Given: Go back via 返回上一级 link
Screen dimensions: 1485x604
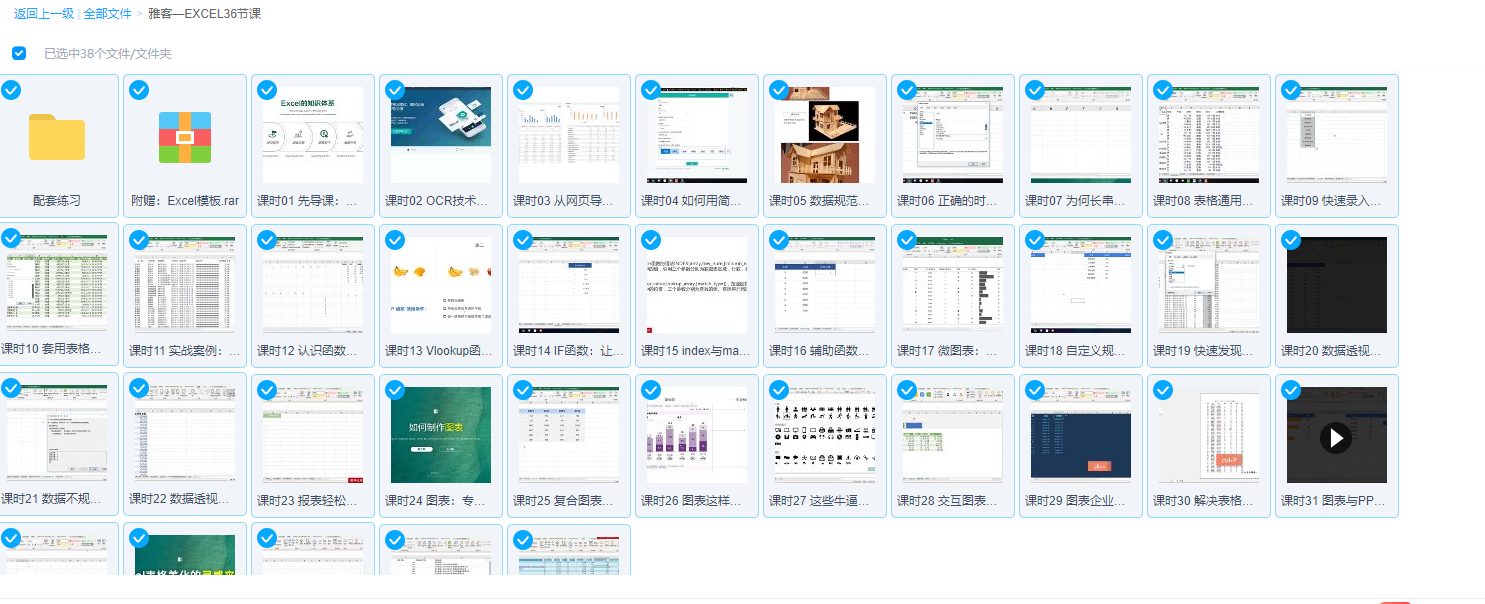Looking at the screenshot, I should coord(43,13).
